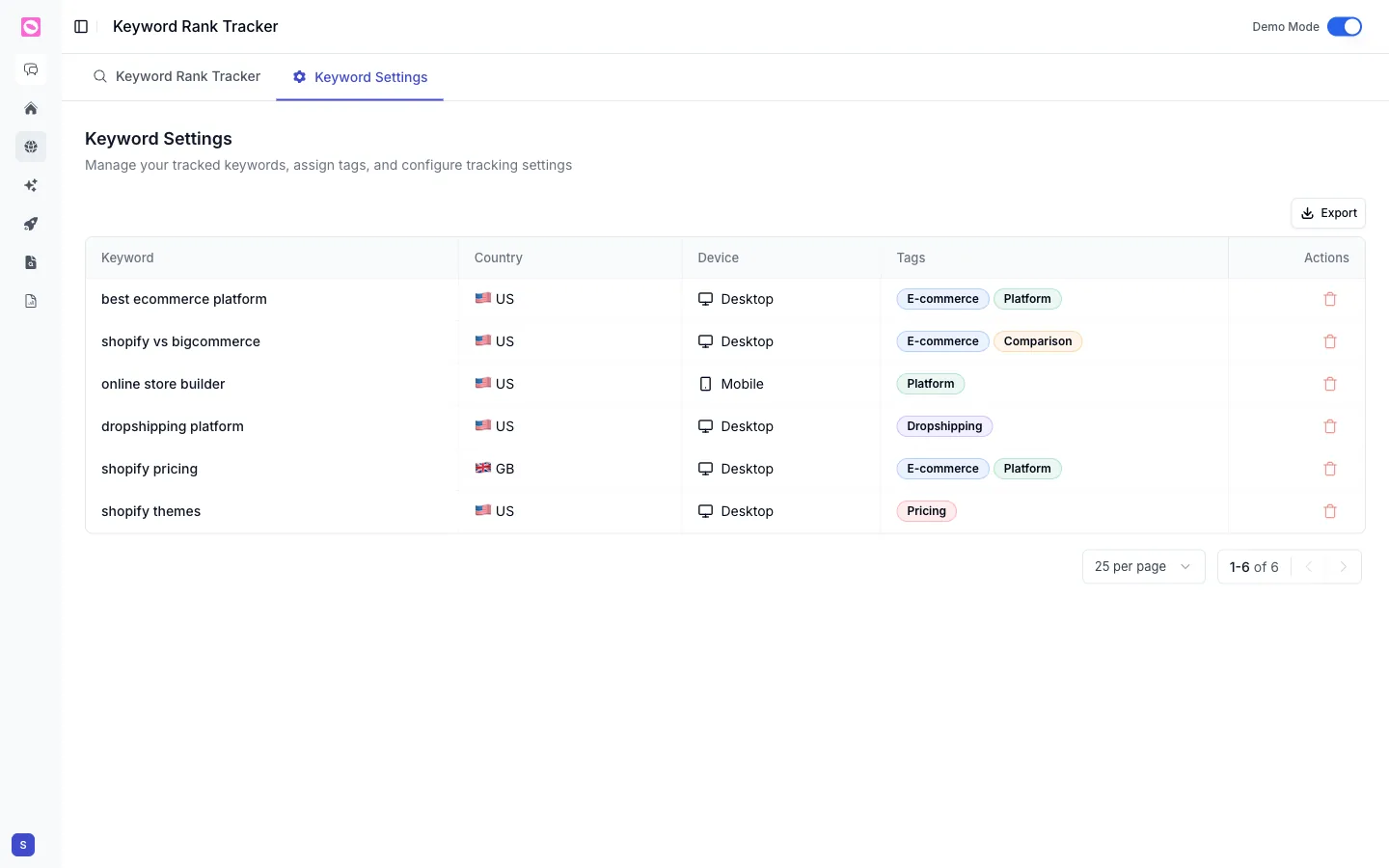This screenshot has height=868, width=1389.
Task: Click the keyword 'shopify vs bigcommerce'
Action: tap(180, 341)
